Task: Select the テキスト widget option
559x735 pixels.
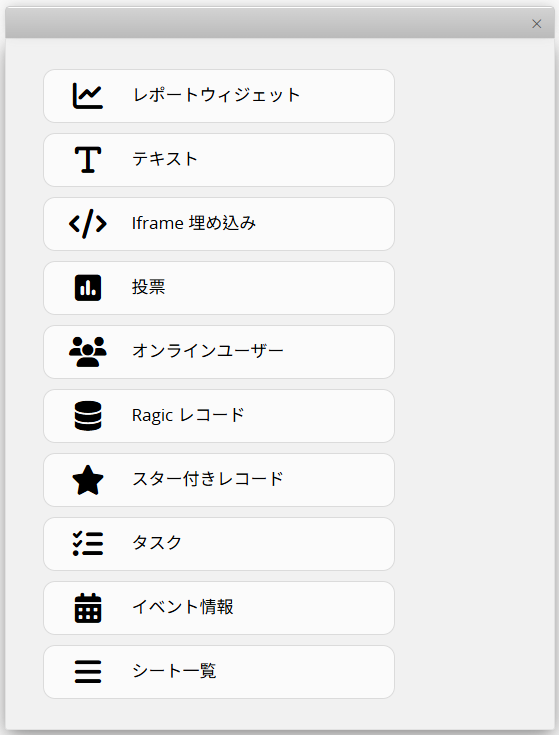Action: tap(219, 160)
